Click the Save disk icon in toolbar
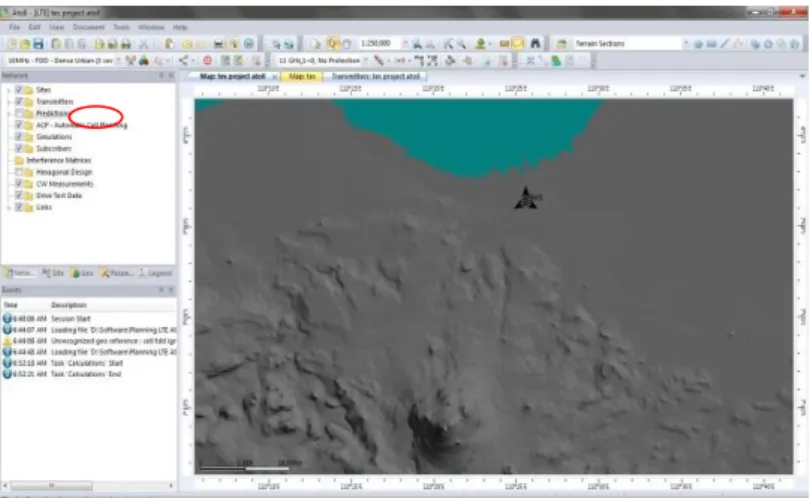The width and height of the screenshot is (810, 498). tap(38, 44)
